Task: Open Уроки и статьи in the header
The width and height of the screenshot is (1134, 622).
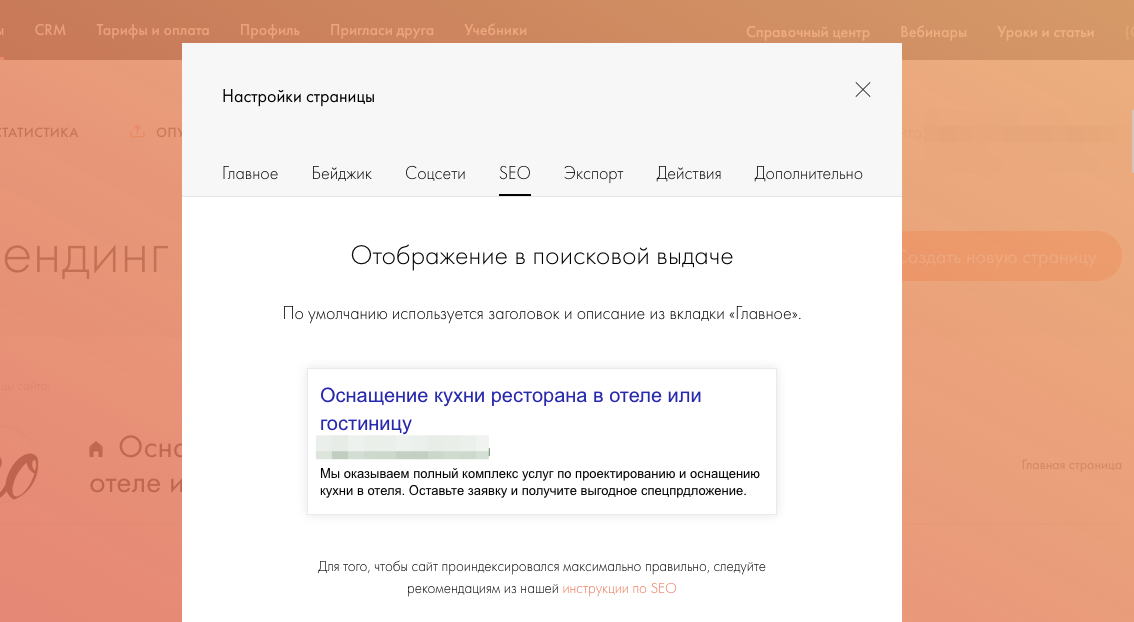Action: pyautogui.click(x=1045, y=32)
